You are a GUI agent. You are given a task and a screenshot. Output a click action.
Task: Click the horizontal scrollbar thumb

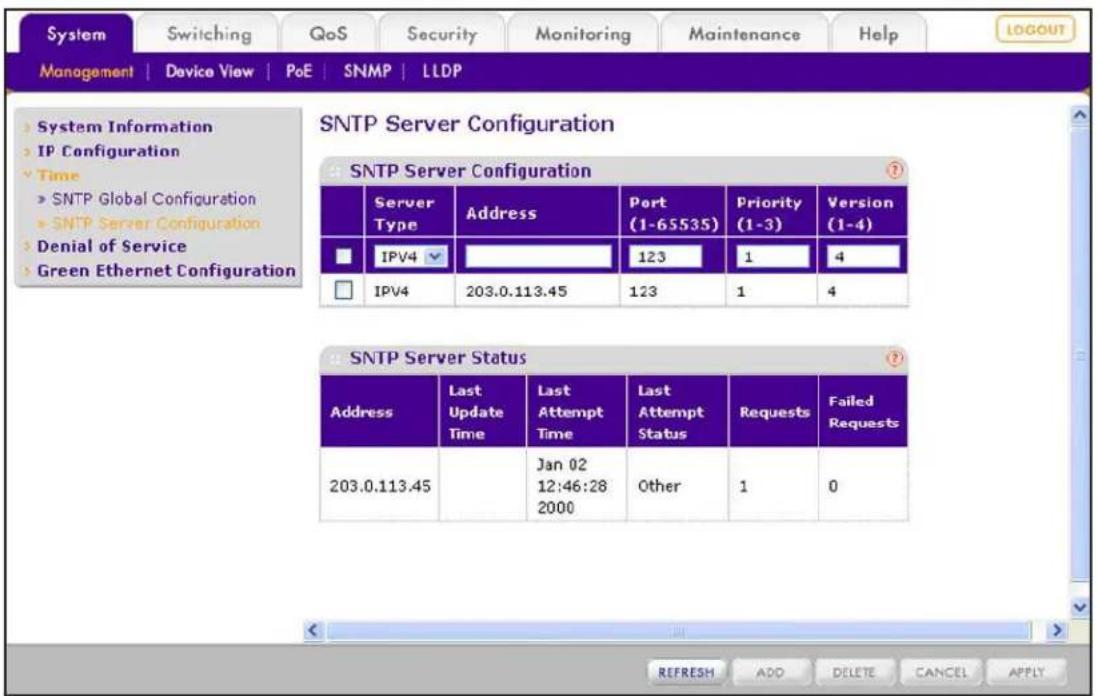pyautogui.click(x=679, y=631)
